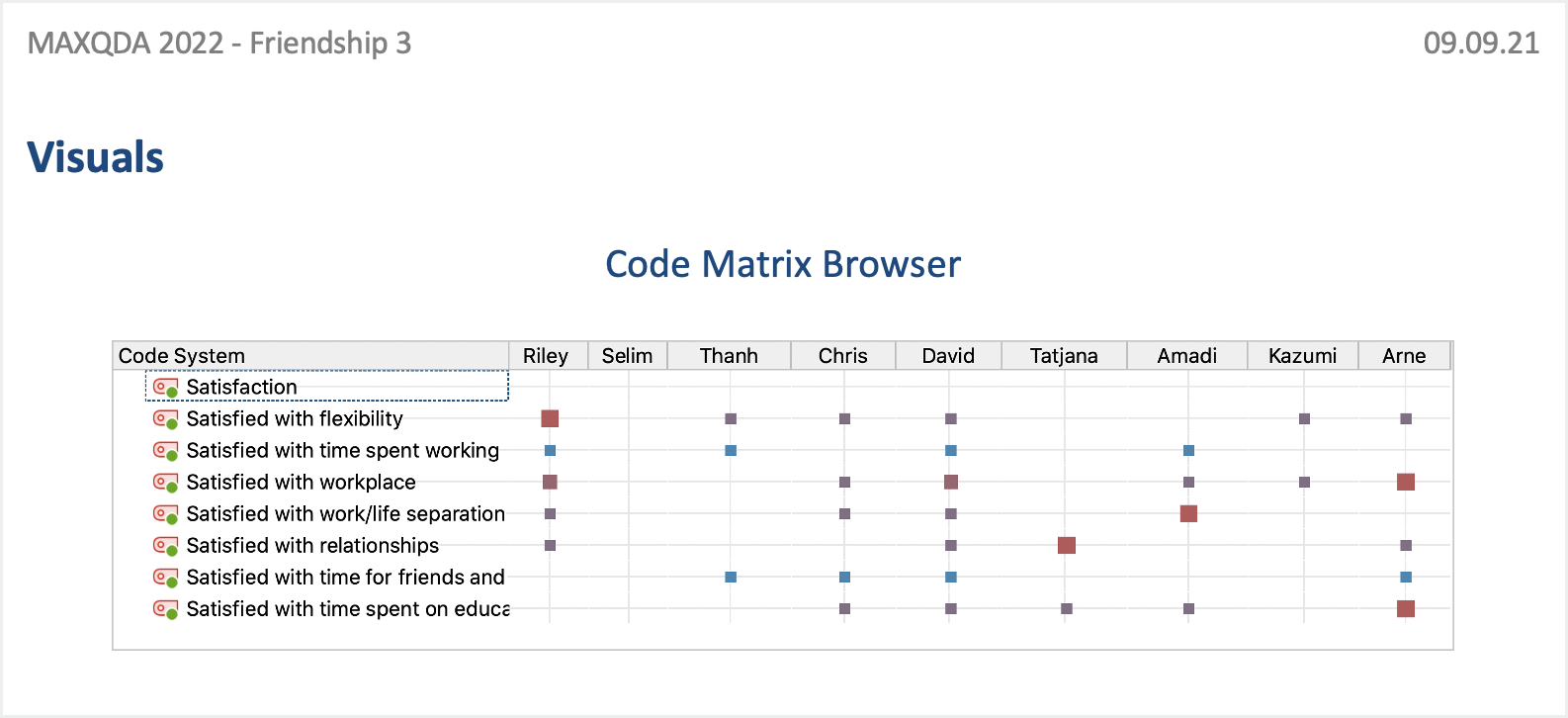Image resolution: width=1568 pixels, height=718 pixels.
Task: Click the Tatjana column header
Action: (1065, 356)
